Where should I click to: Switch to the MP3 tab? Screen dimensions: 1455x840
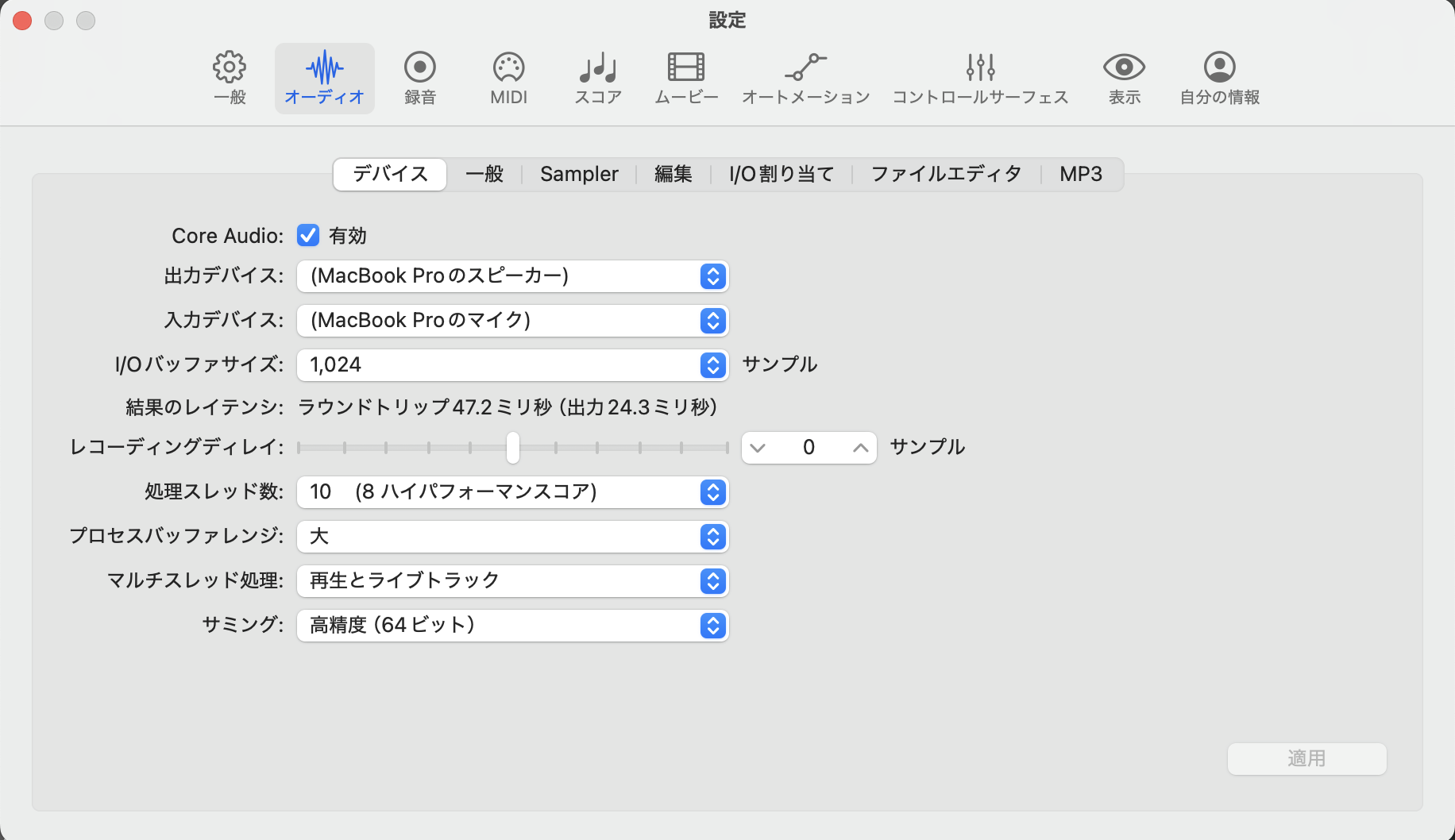[x=1081, y=174]
